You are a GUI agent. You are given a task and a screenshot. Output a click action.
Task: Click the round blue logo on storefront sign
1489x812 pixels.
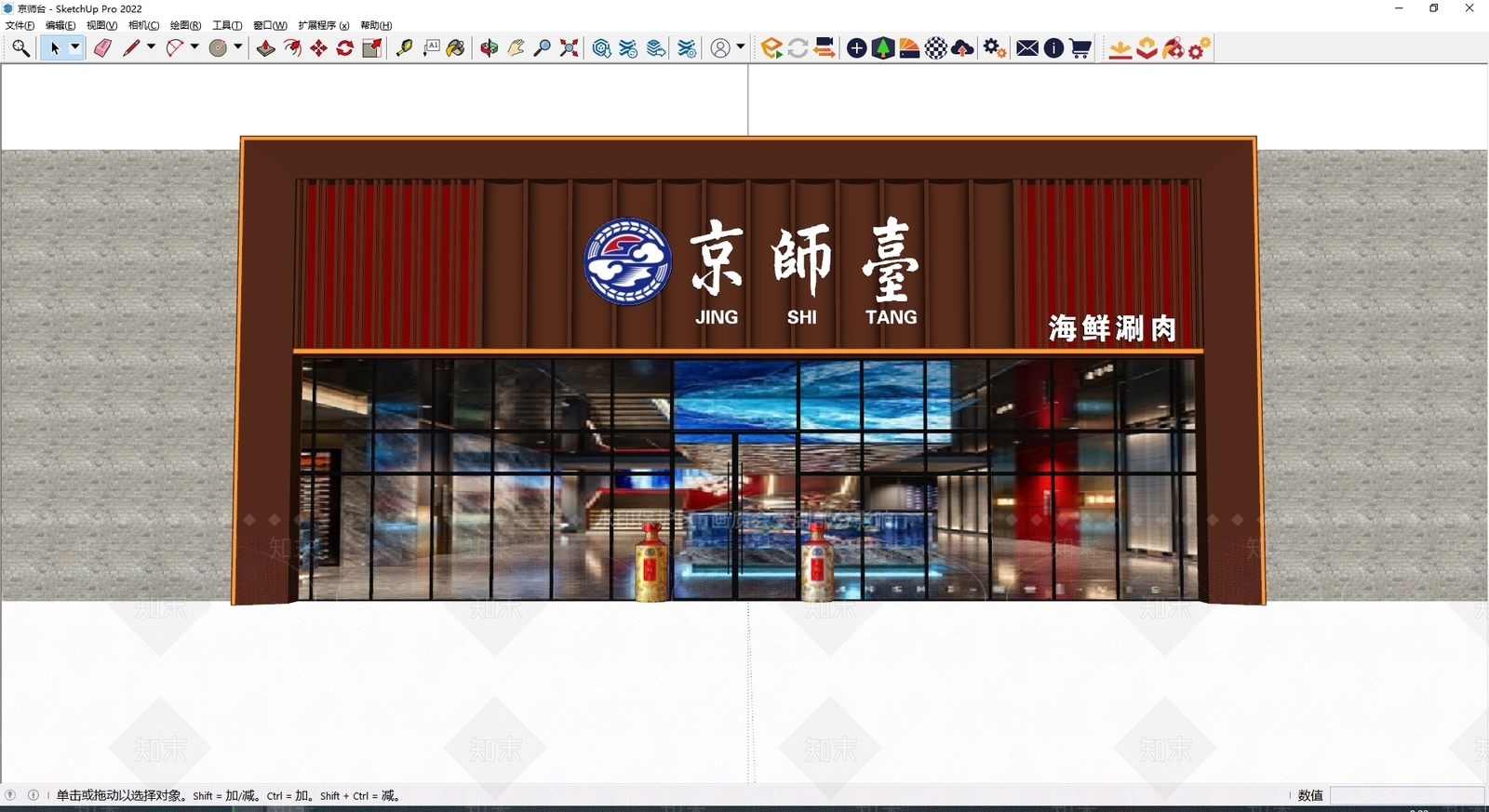[627, 261]
